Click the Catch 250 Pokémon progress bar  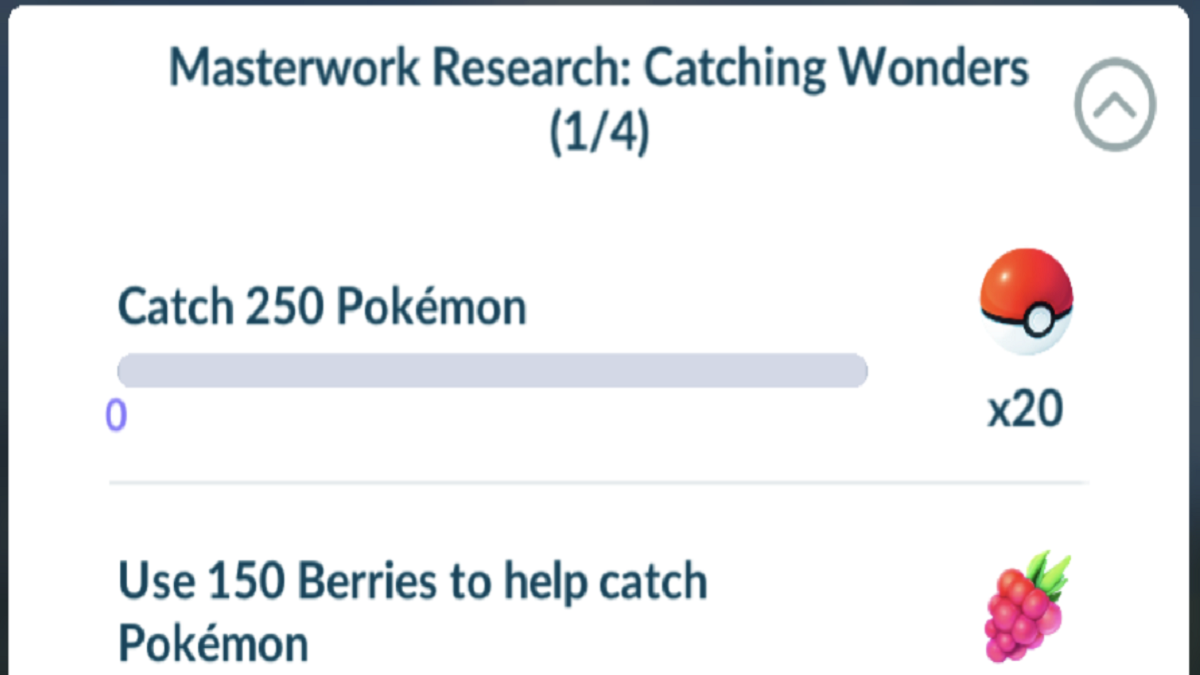coord(492,370)
